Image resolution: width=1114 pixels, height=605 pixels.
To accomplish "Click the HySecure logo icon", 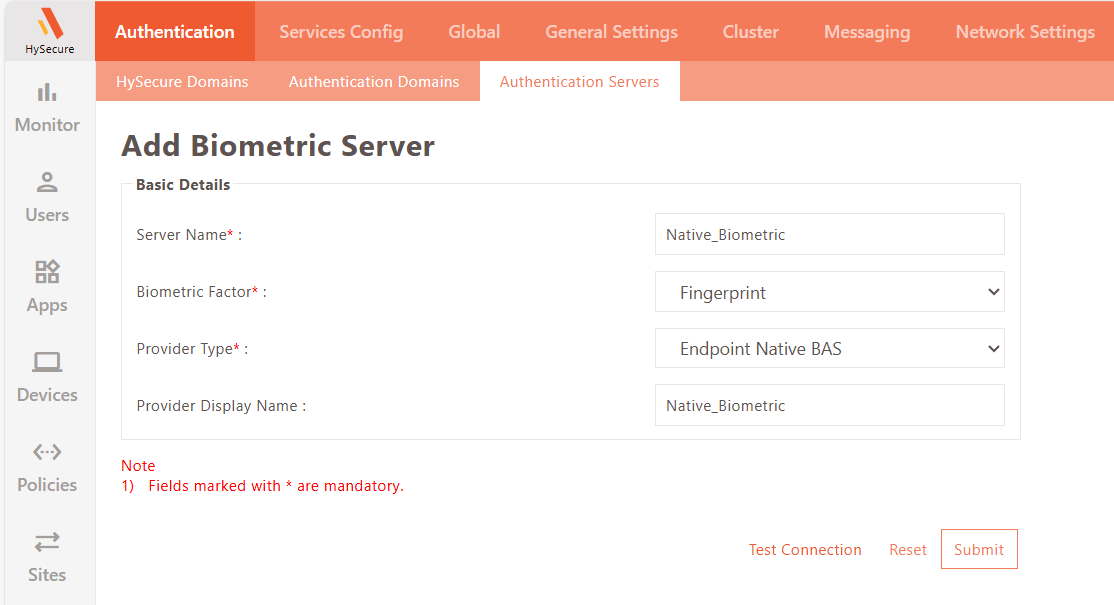I will [x=48, y=24].
